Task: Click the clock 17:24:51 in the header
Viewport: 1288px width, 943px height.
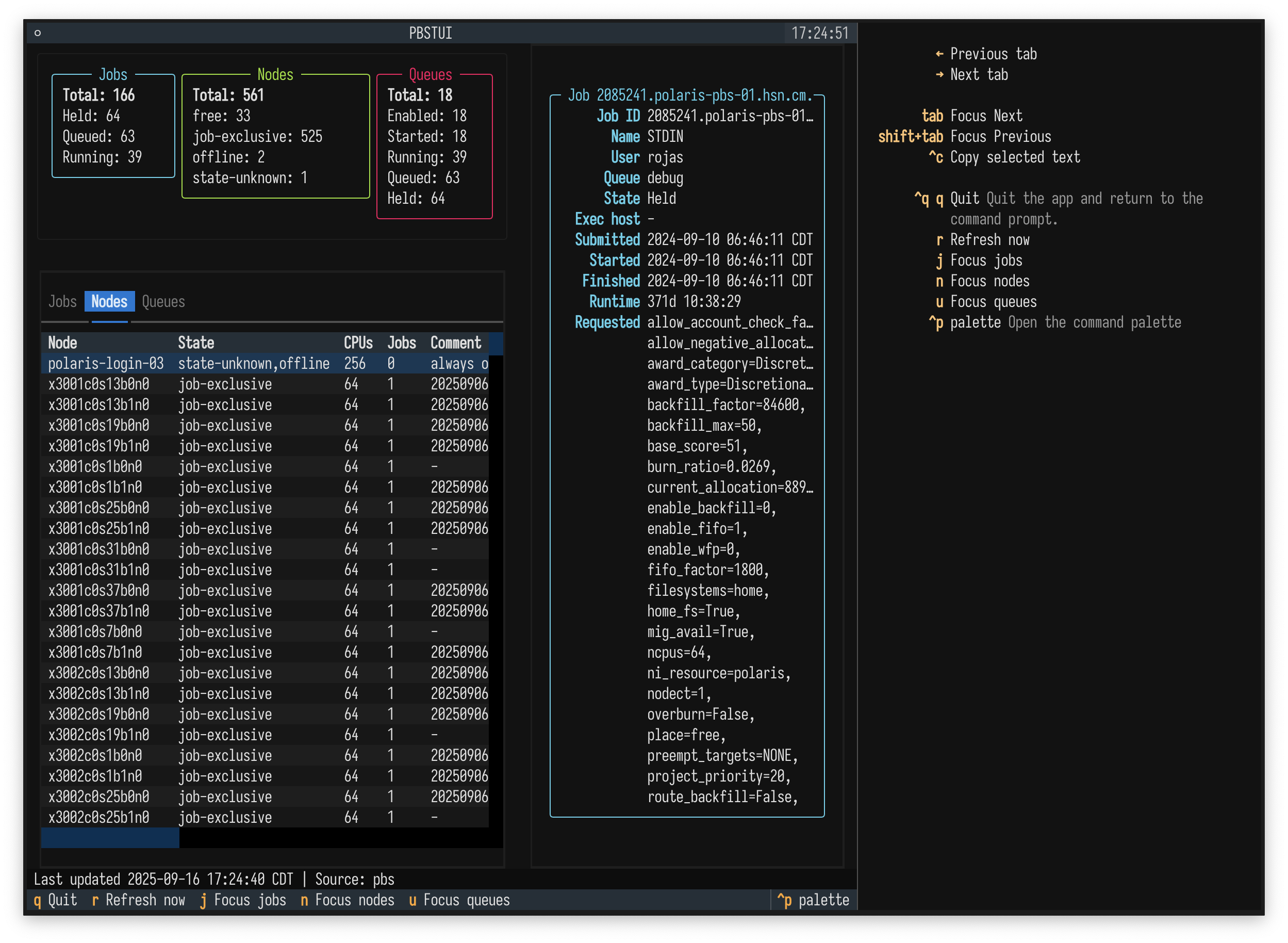Action: [x=820, y=33]
